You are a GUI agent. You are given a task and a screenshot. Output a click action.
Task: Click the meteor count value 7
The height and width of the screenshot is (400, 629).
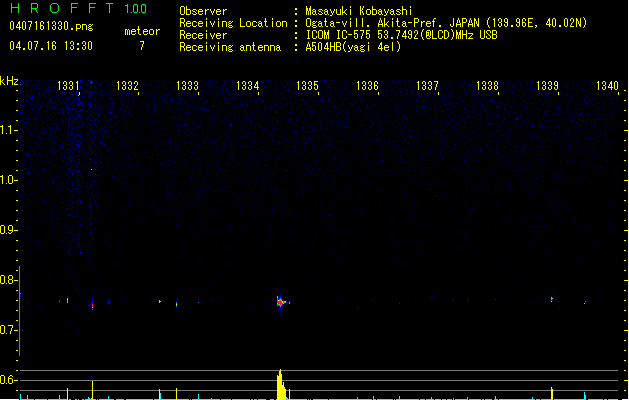click(x=142, y=46)
